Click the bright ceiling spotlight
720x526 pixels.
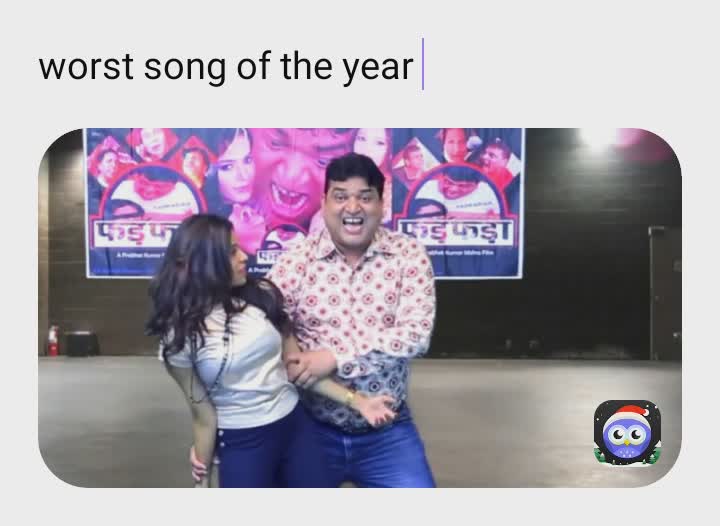(597, 139)
